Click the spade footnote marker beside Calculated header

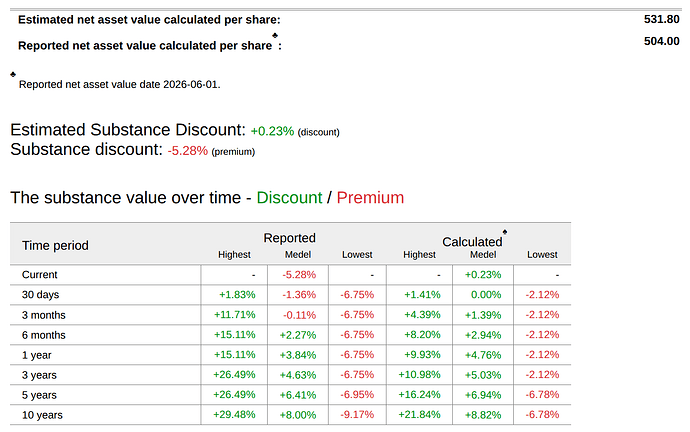click(505, 232)
